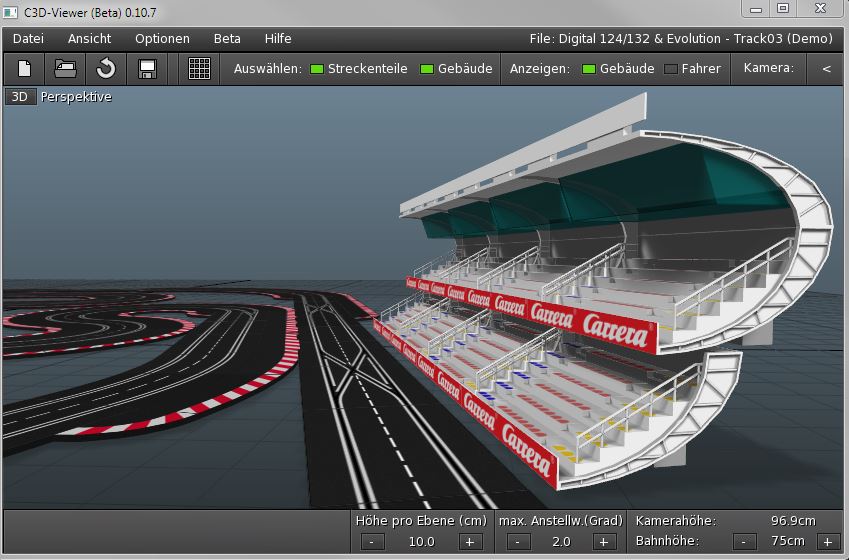
Task: Maximize the C3D-Viewer window
Action: [783, 8]
